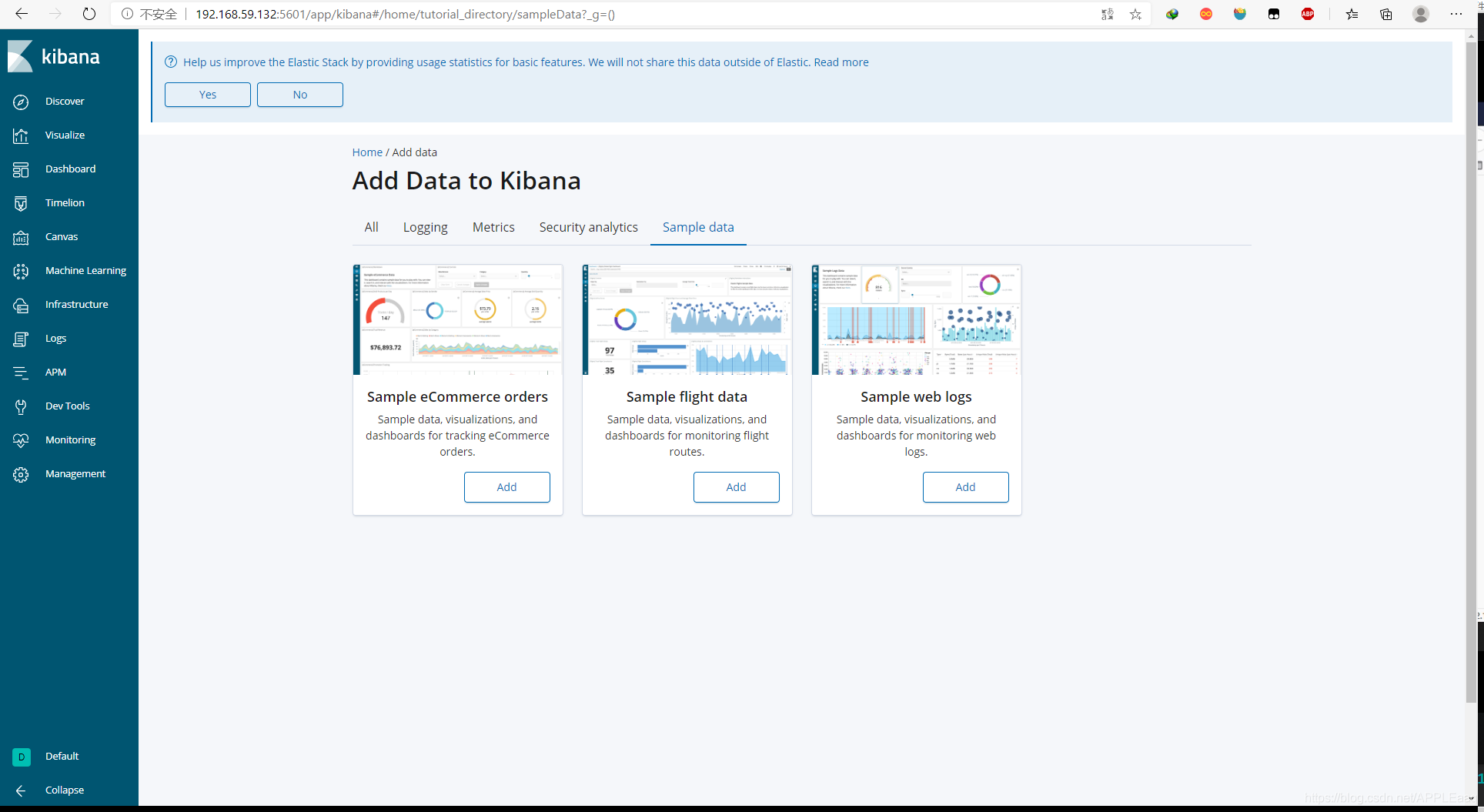Screen dimensions: 1484x812
Task: Open browser settings ellipsis menu
Action: 1456,14
